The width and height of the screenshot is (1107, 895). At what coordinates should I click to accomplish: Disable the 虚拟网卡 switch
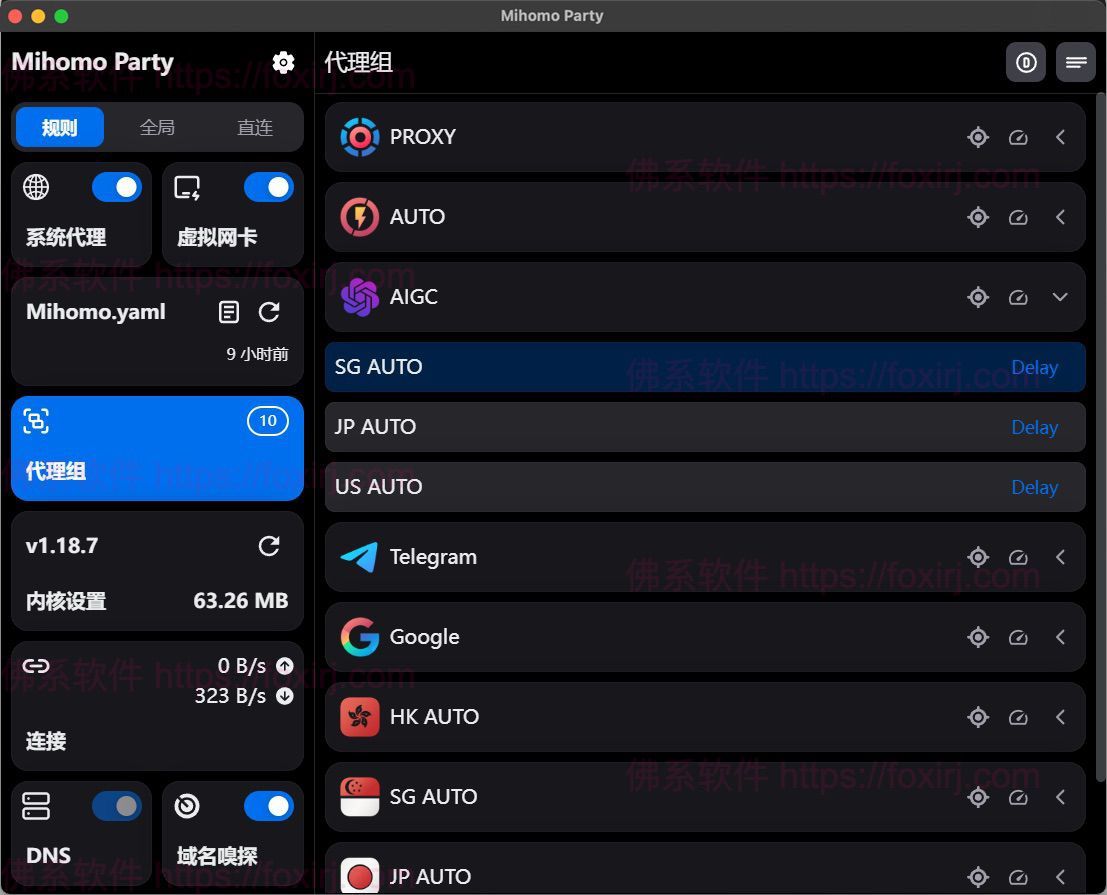[x=268, y=187]
